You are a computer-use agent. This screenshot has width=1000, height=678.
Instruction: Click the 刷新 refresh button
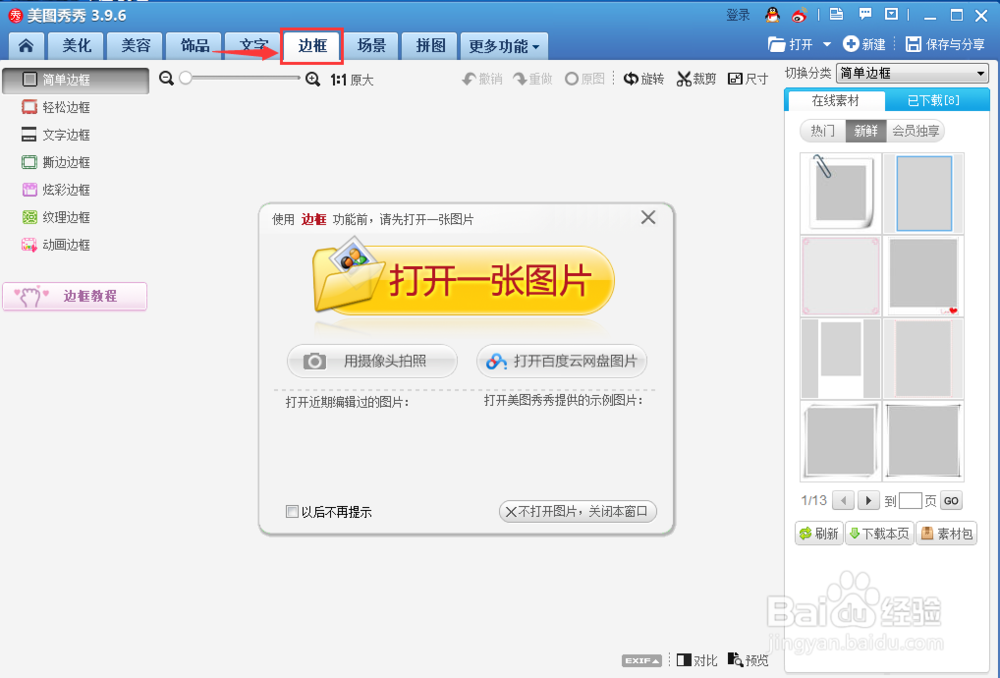(x=819, y=533)
